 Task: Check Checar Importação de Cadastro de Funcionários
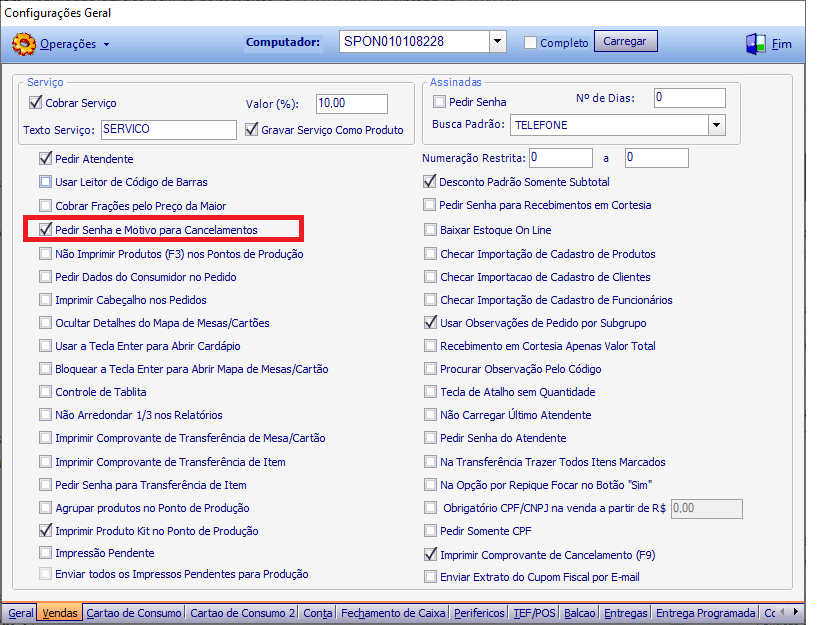coord(430,300)
